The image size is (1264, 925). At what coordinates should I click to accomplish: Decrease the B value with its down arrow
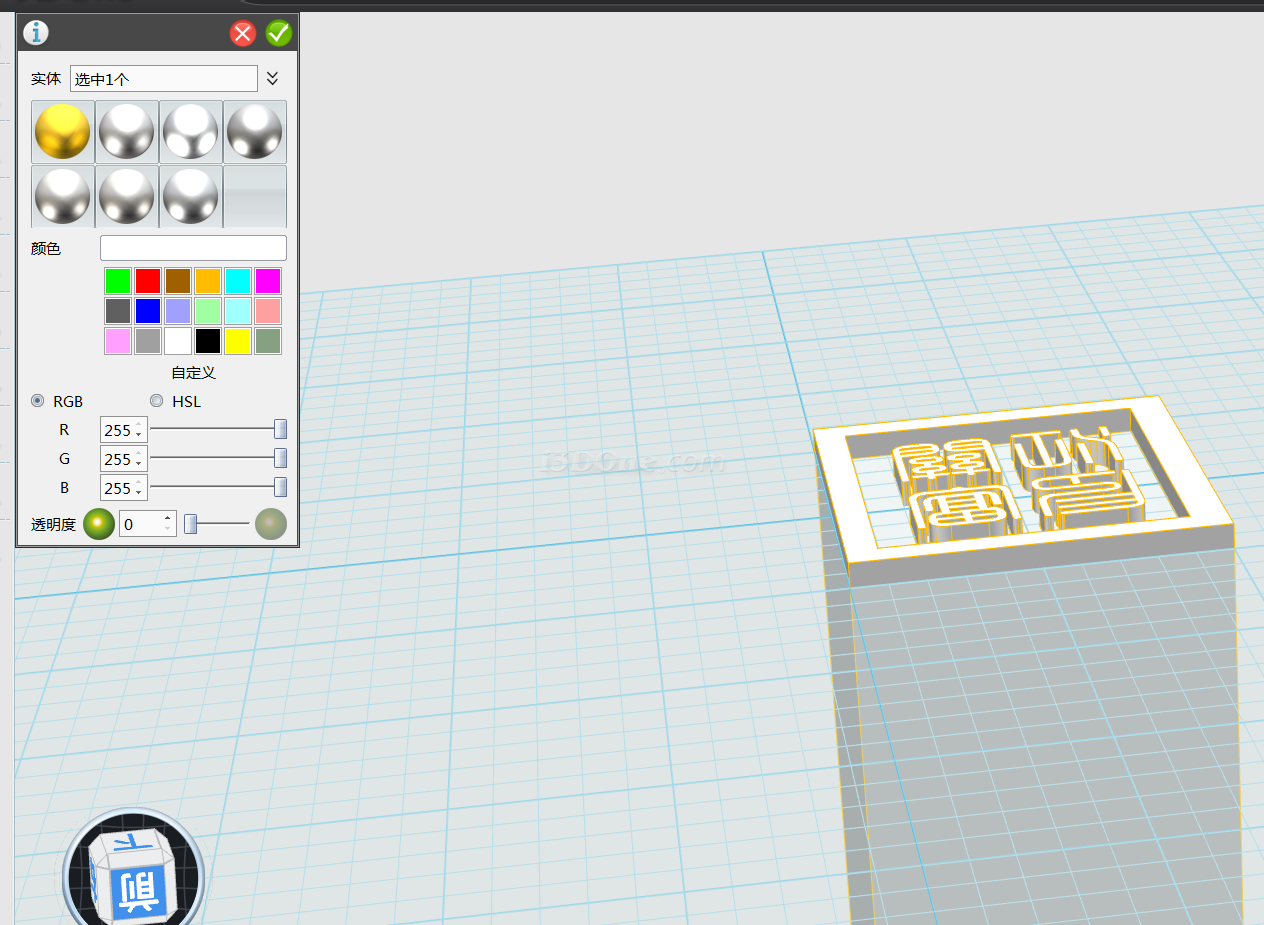pyautogui.click(x=139, y=492)
